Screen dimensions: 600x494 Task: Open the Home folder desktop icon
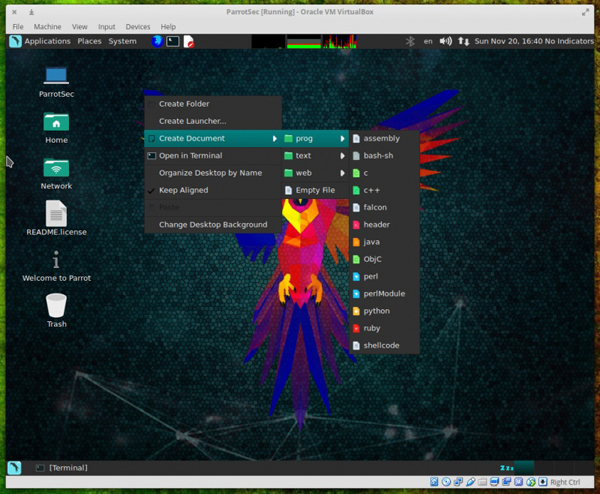pyautogui.click(x=56, y=128)
